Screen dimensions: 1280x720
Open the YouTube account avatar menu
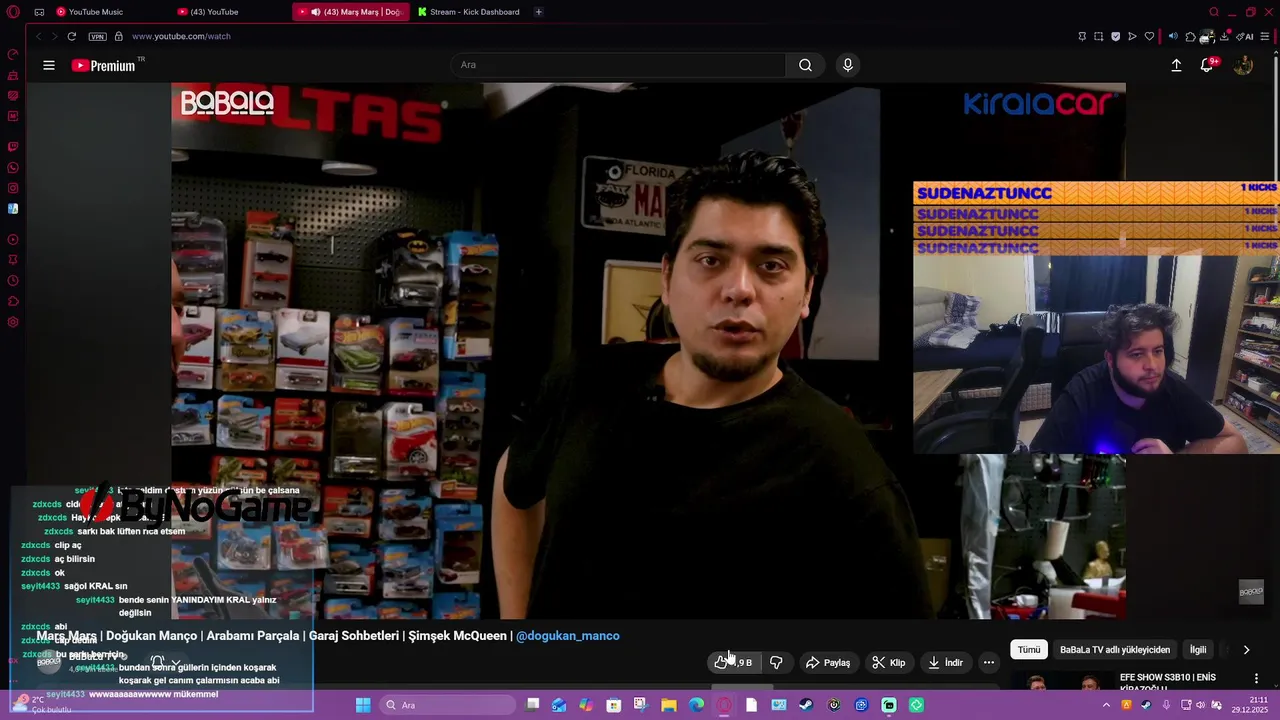(1243, 65)
